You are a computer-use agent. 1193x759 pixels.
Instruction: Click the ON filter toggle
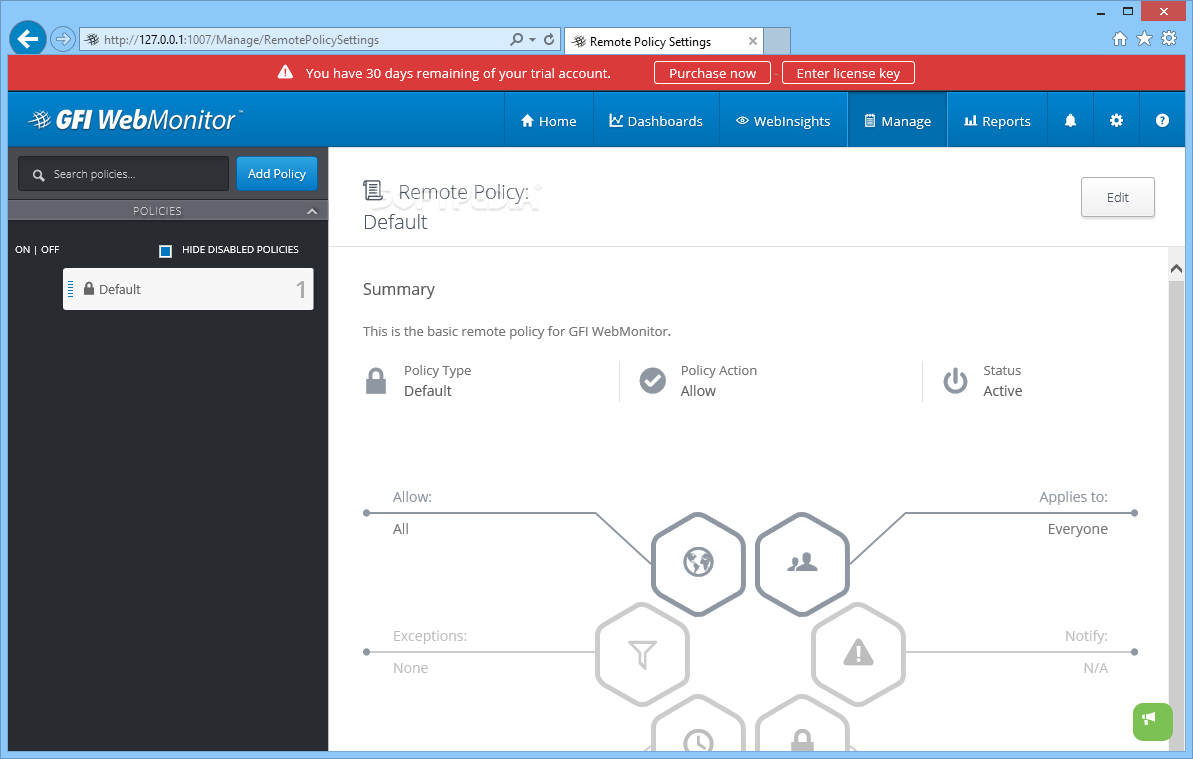coord(23,249)
